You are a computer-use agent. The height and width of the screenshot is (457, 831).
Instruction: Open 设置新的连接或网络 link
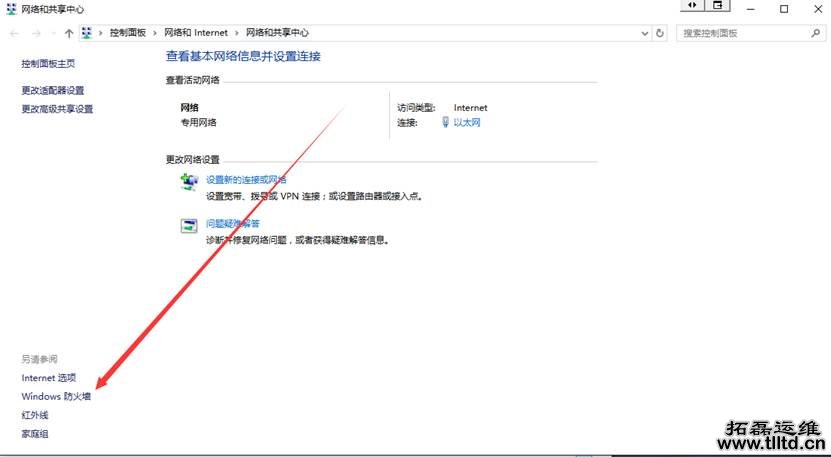[246, 180]
